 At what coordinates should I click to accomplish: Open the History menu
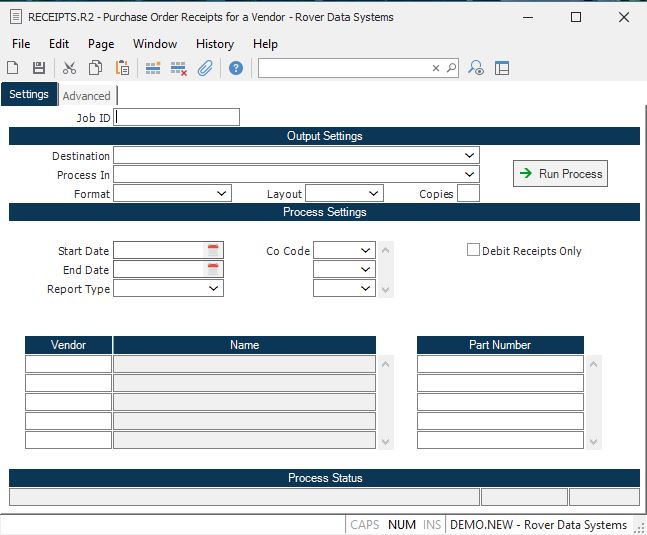[214, 44]
